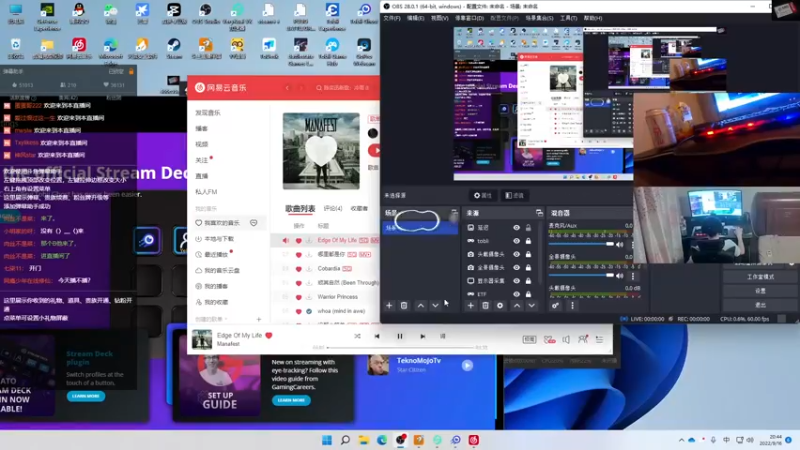Move OBS source up
The height and width of the screenshot is (450, 800).
click(517, 306)
